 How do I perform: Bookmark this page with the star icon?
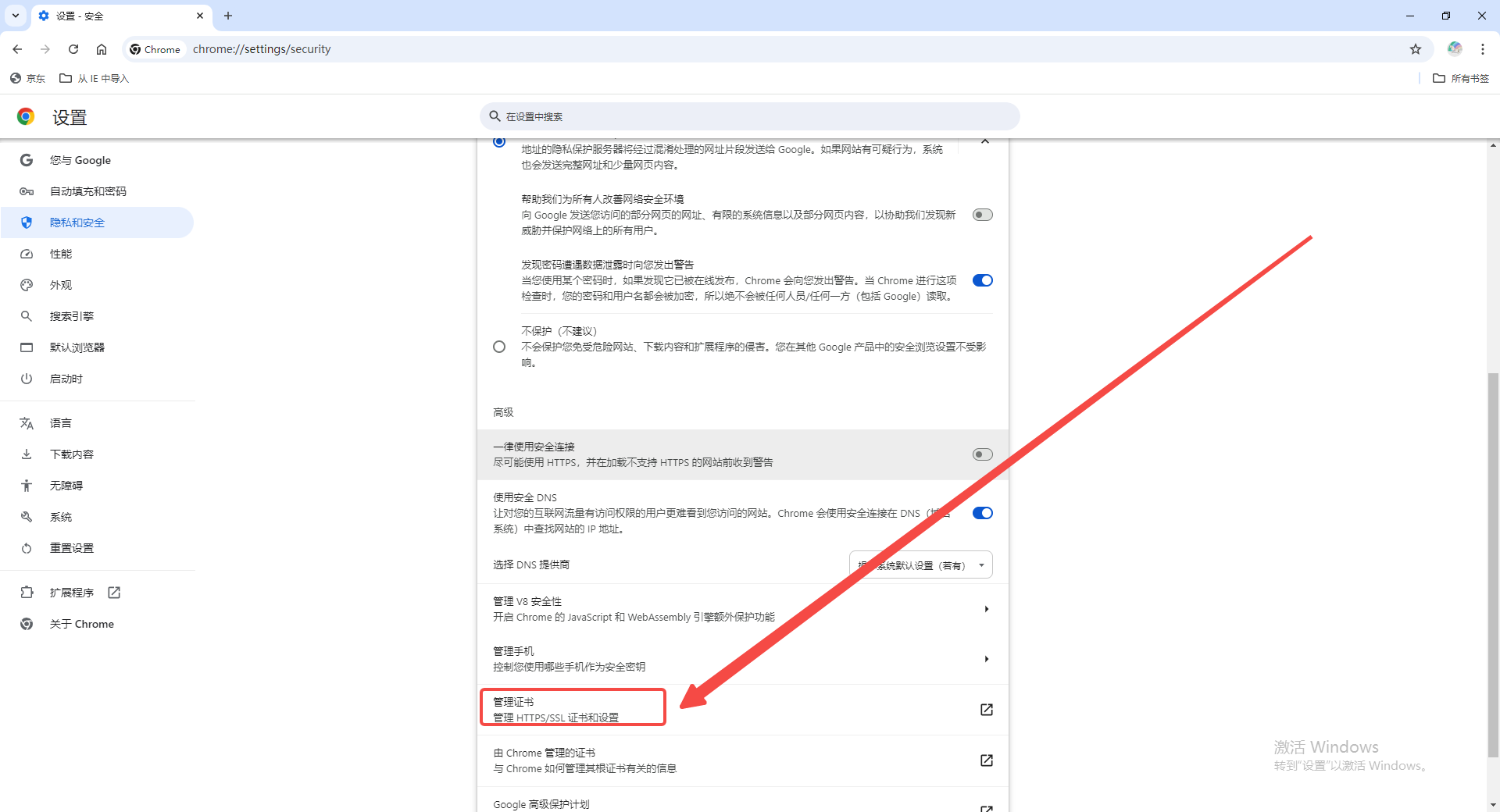click(1416, 49)
